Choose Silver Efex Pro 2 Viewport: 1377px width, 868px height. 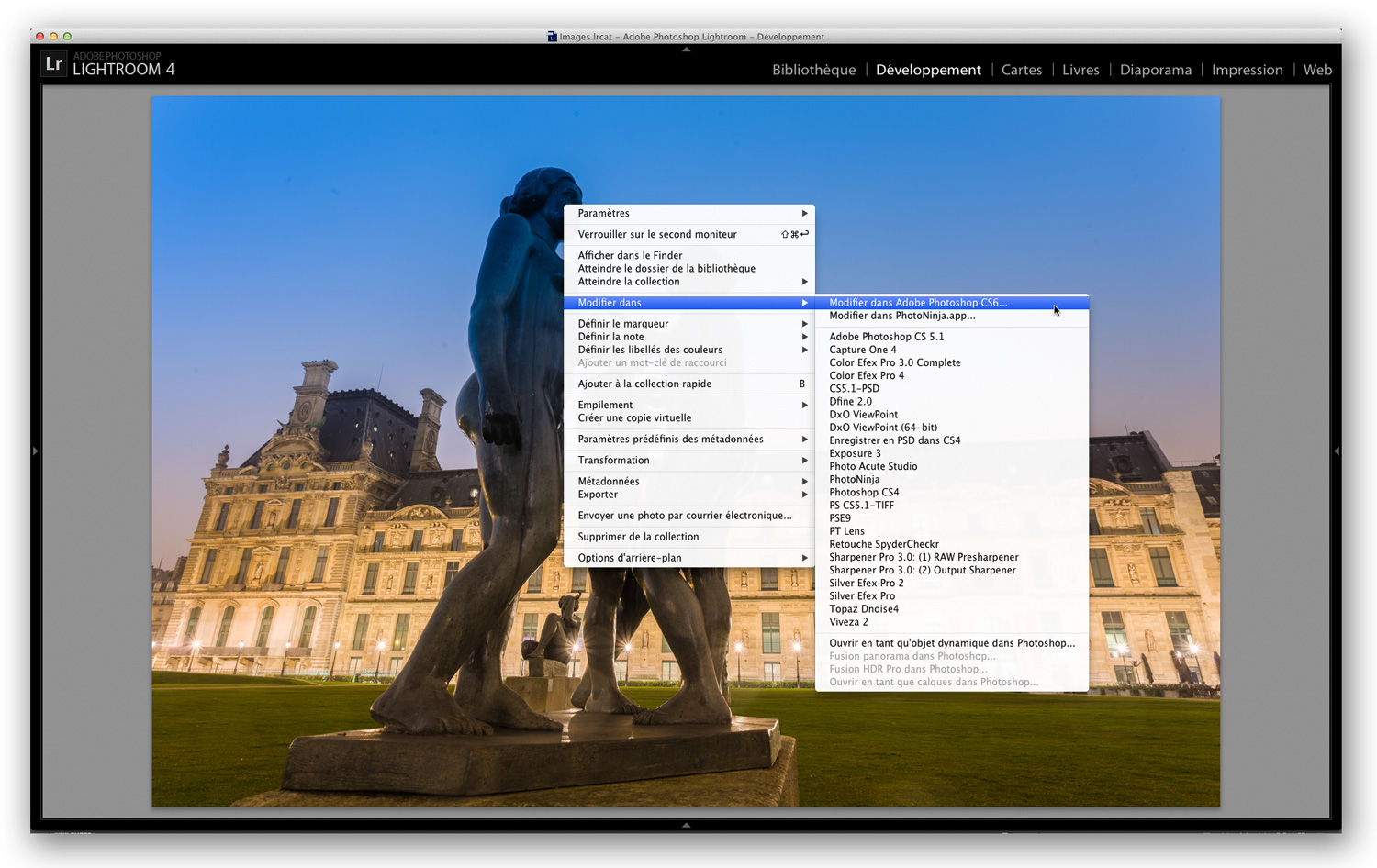[952, 583]
